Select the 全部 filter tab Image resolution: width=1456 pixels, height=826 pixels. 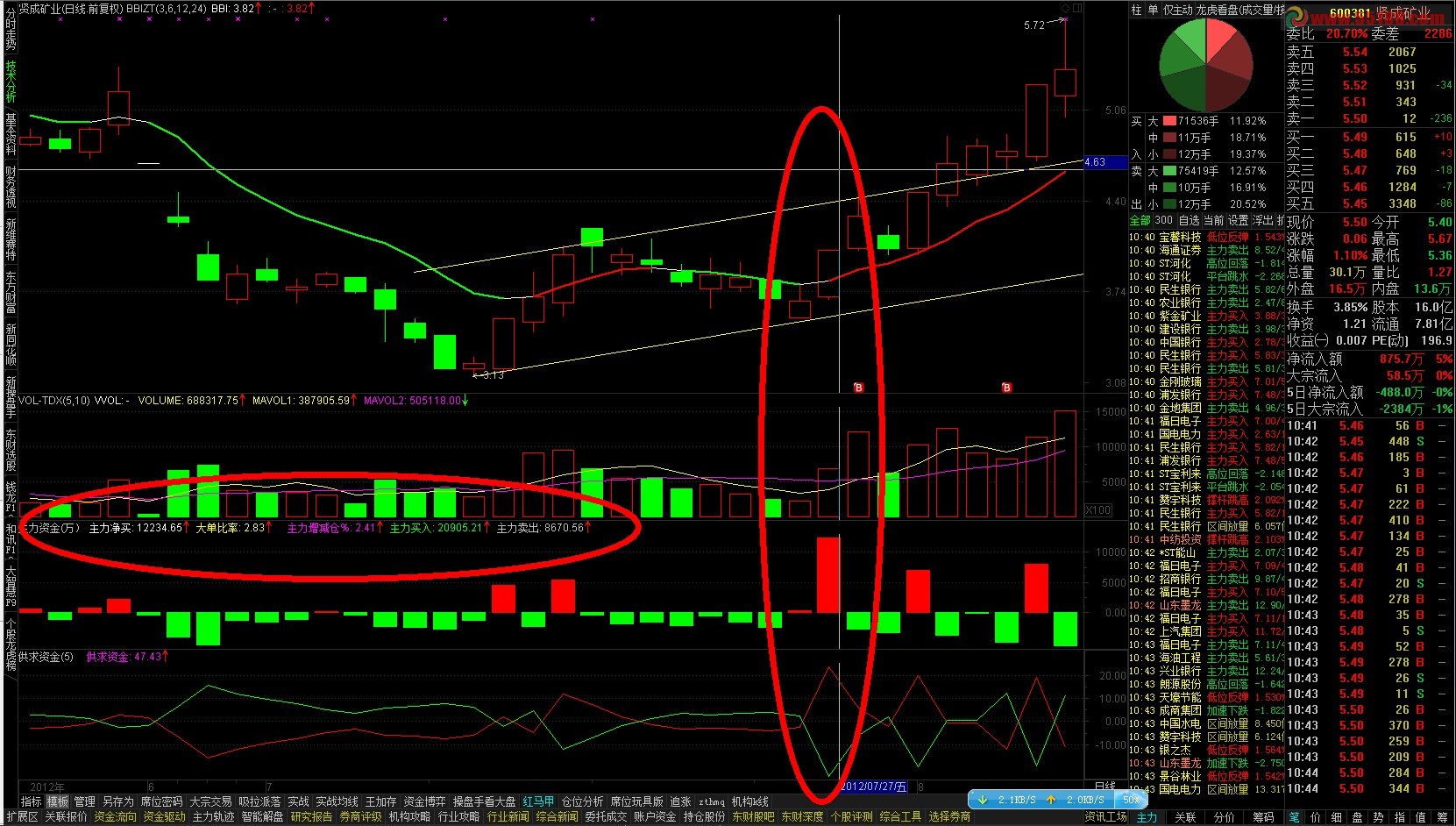[x=1140, y=220]
